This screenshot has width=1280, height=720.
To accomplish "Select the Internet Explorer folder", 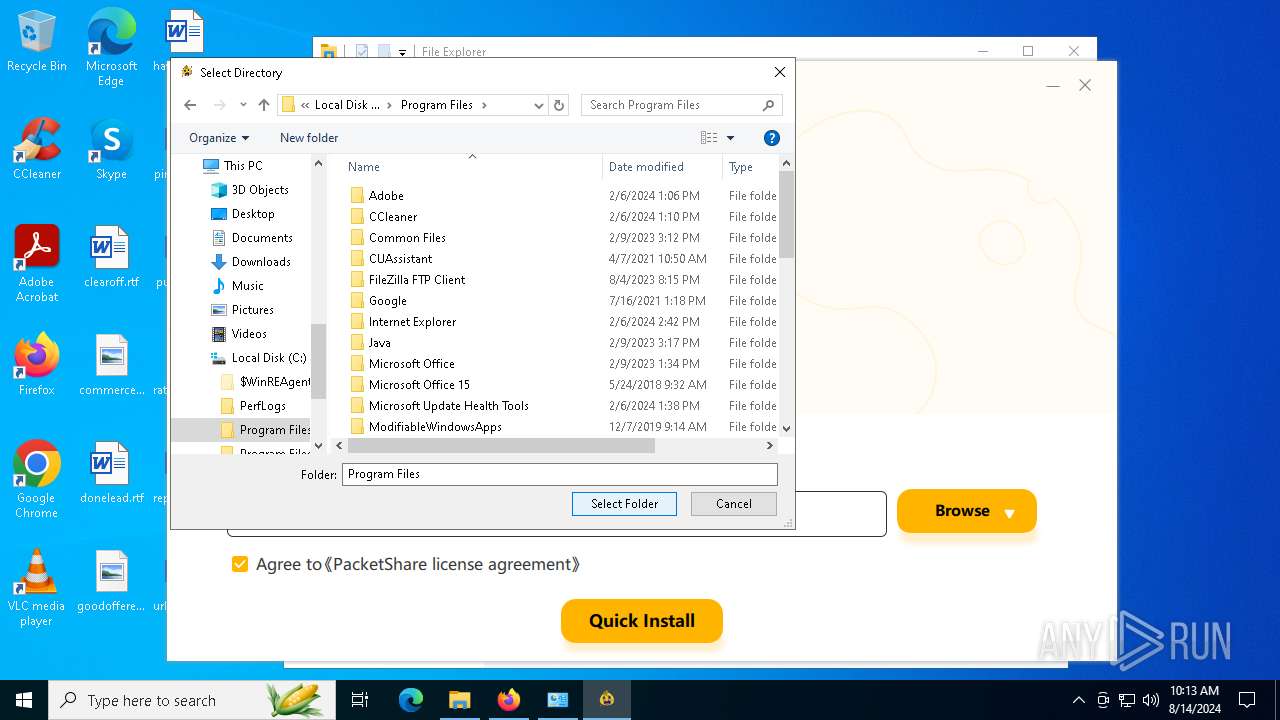I will coord(412,322).
